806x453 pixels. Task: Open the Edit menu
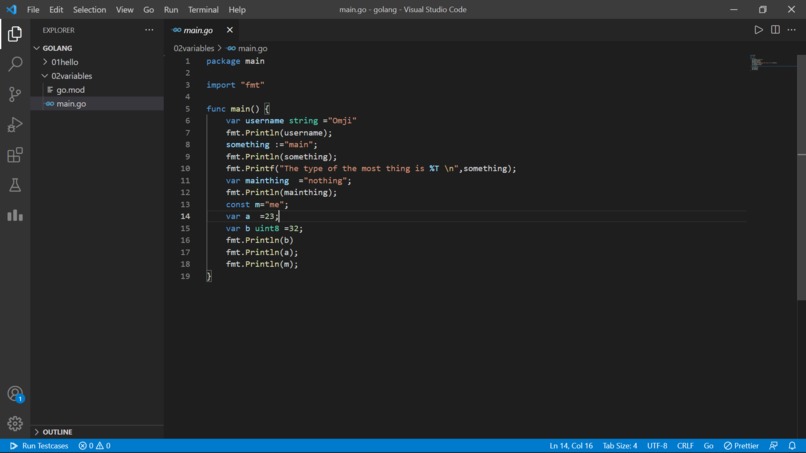click(x=56, y=9)
